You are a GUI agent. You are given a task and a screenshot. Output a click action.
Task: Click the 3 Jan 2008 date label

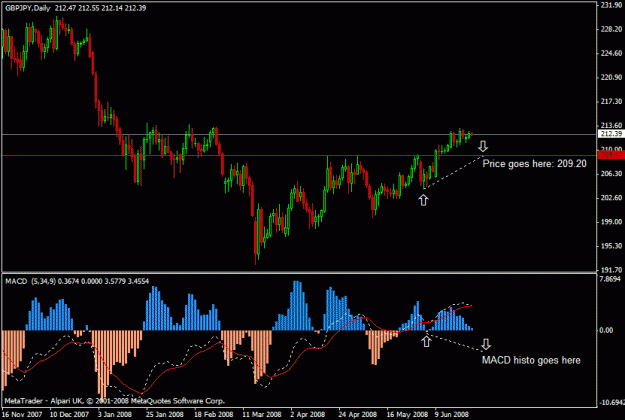point(115,414)
